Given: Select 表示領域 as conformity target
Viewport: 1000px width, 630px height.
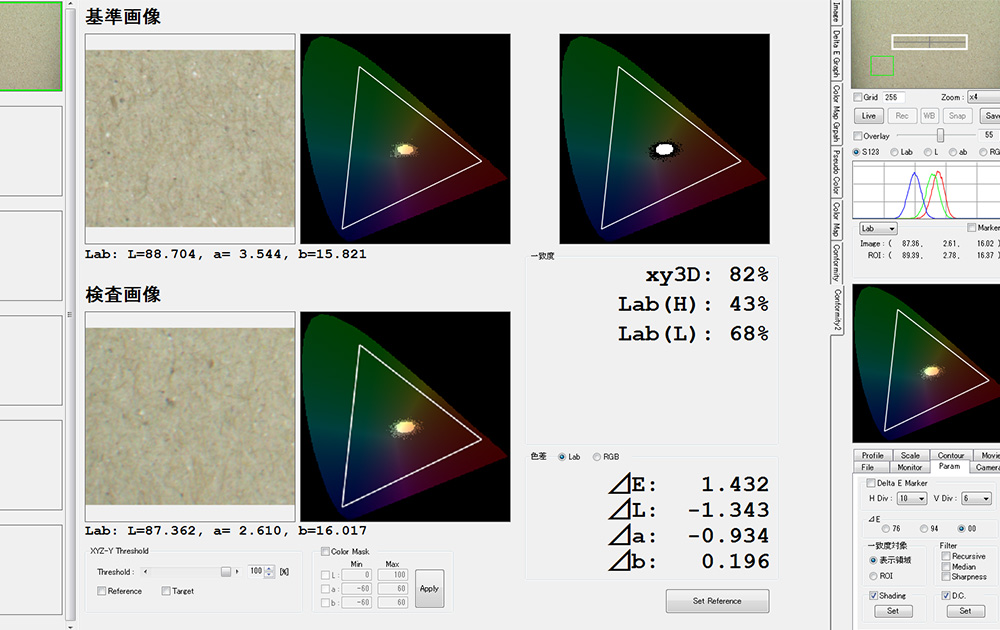Looking at the screenshot, I should 873,560.
